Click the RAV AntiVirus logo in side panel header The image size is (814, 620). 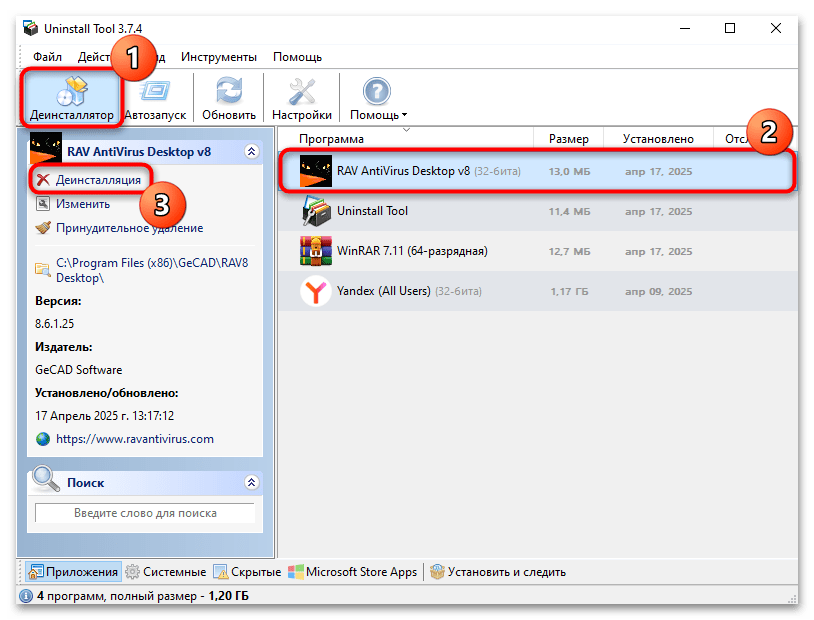[46, 148]
